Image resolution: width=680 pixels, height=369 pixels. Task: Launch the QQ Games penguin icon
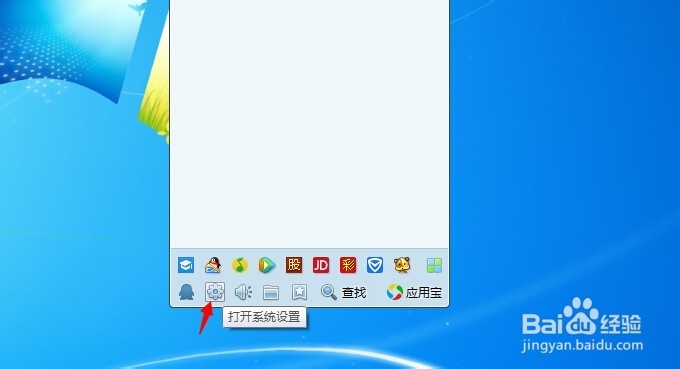point(213,265)
